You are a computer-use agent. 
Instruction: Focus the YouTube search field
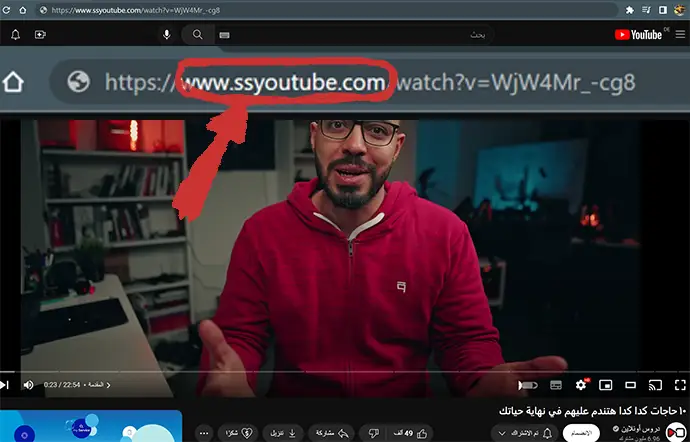point(354,35)
